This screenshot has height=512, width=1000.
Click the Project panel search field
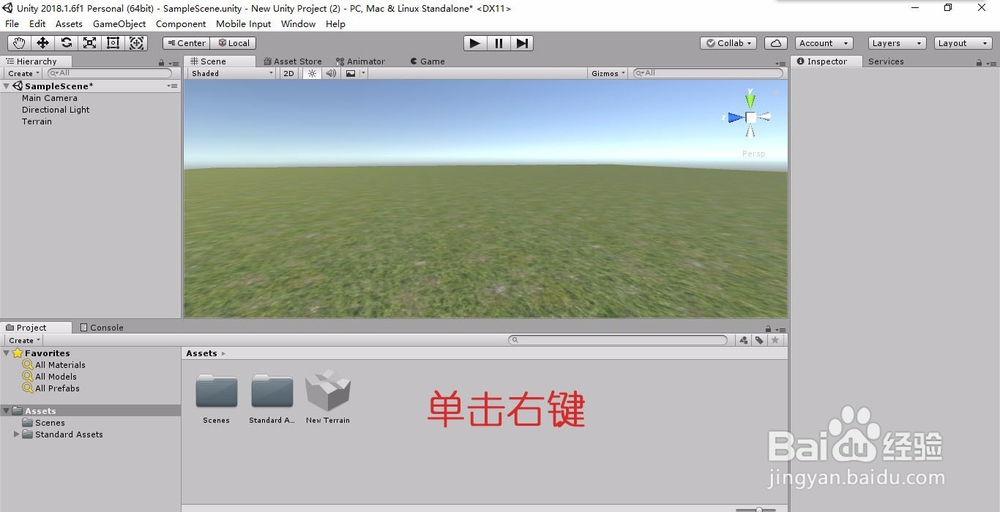pos(618,340)
